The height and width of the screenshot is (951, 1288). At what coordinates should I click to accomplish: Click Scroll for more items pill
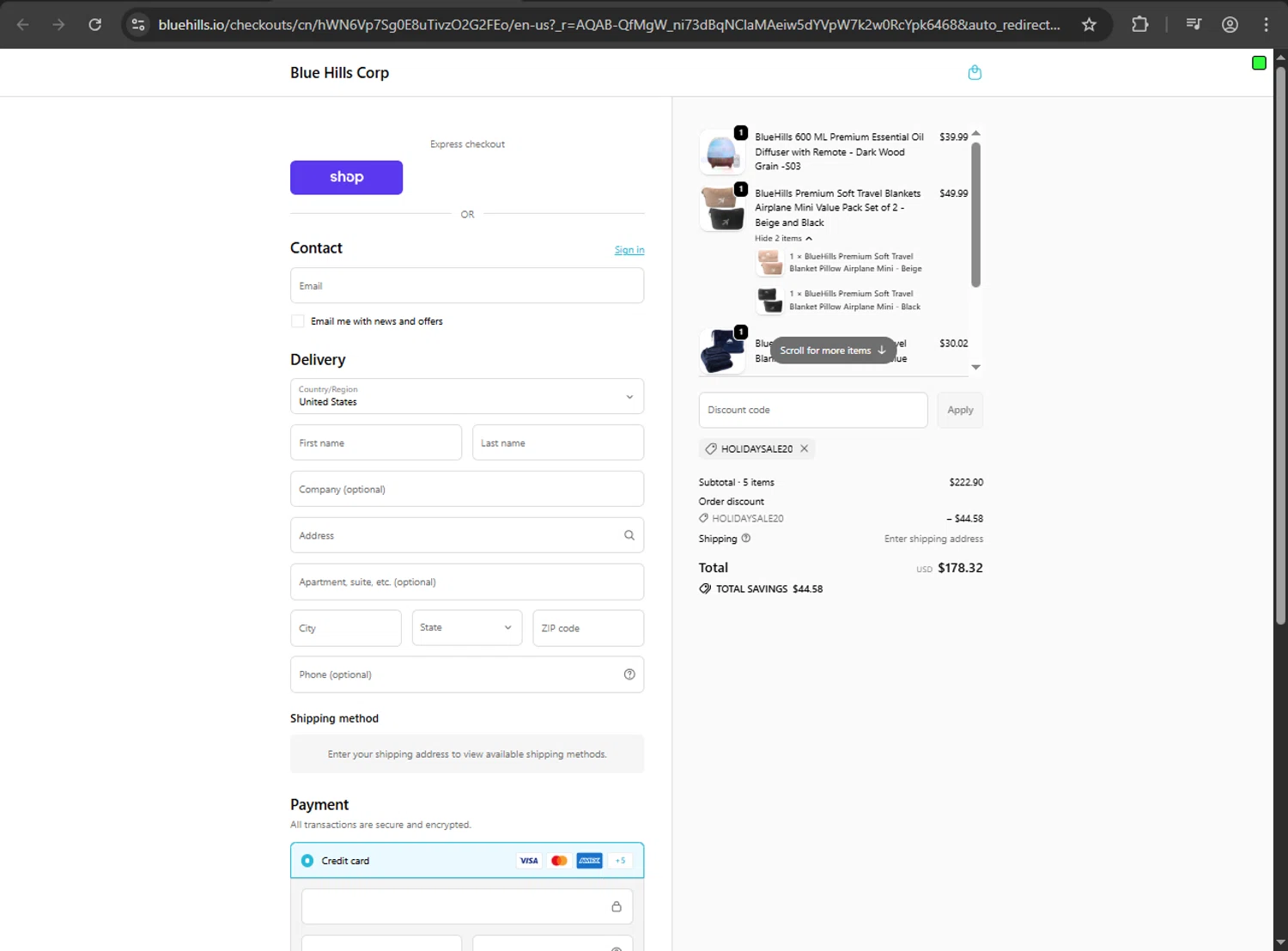[x=833, y=351]
